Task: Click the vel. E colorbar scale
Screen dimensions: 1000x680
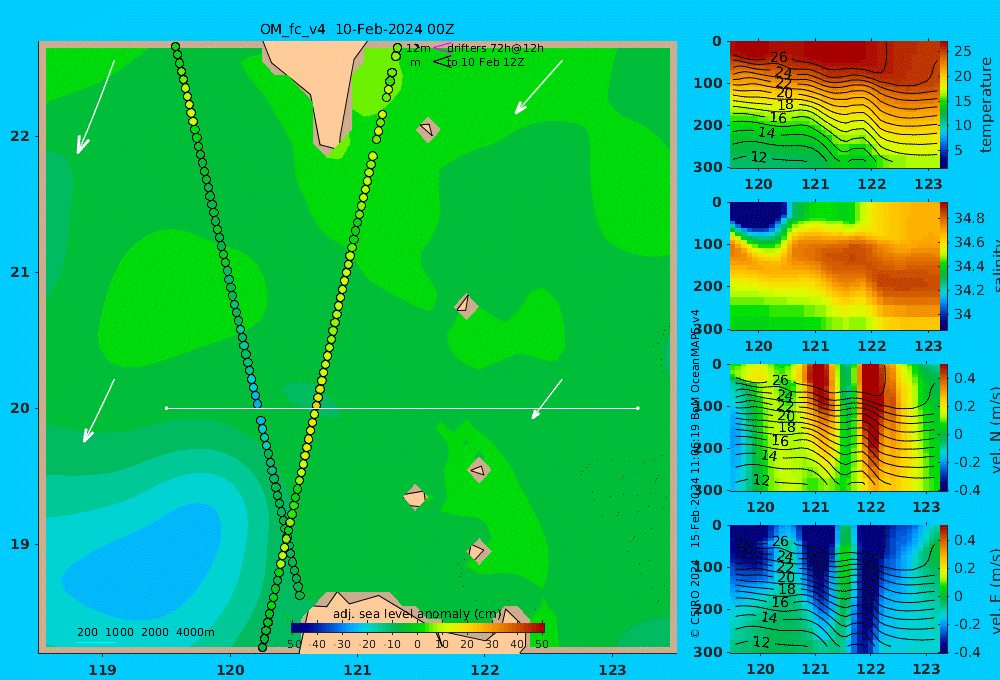Action: [944, 589]
